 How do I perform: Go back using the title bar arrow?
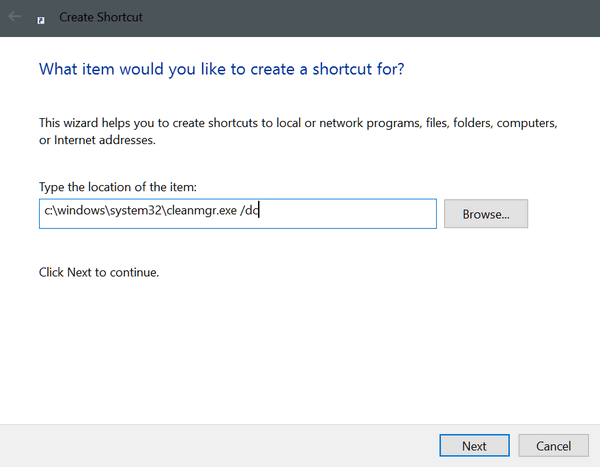pos(15,16)
